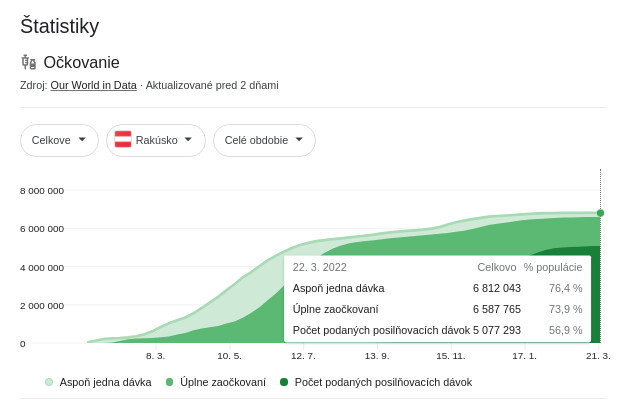
Task: Click the Austria flag icon
Action: point(123,140)
